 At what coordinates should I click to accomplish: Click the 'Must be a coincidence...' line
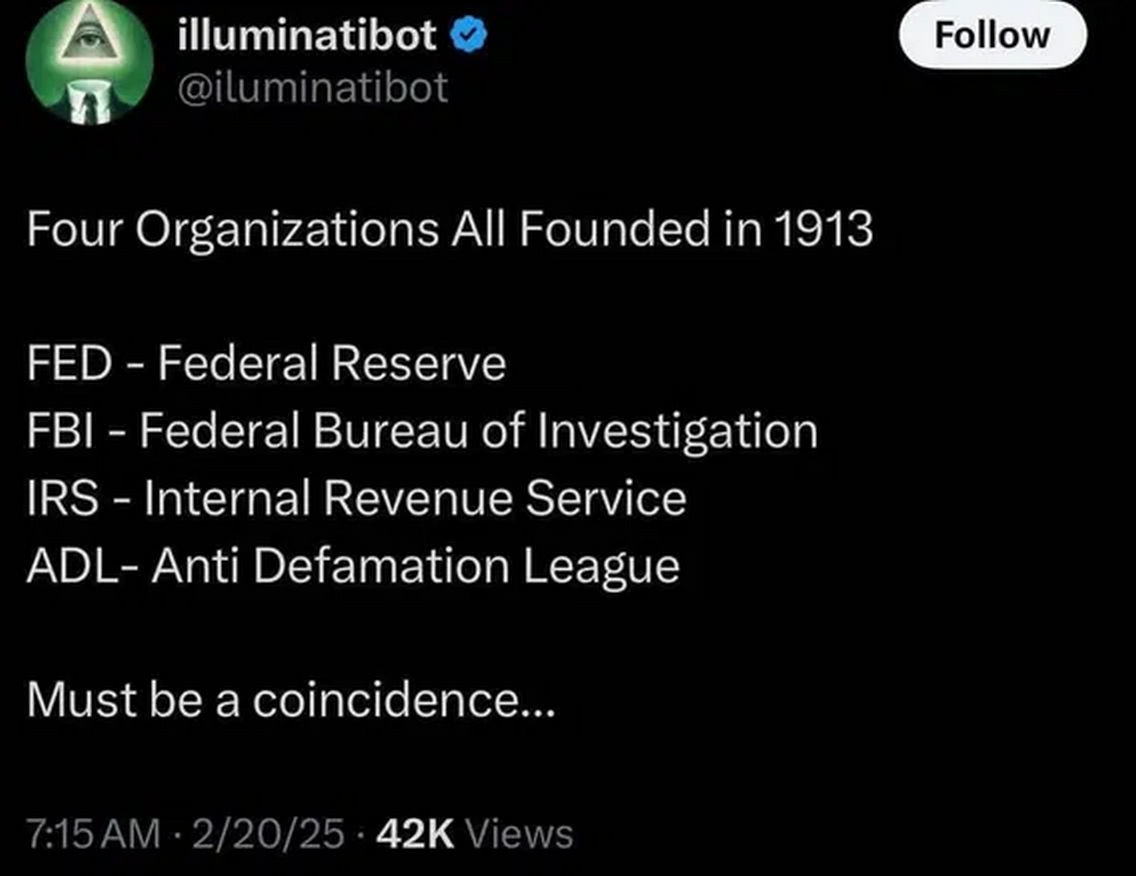pos(291,701)
